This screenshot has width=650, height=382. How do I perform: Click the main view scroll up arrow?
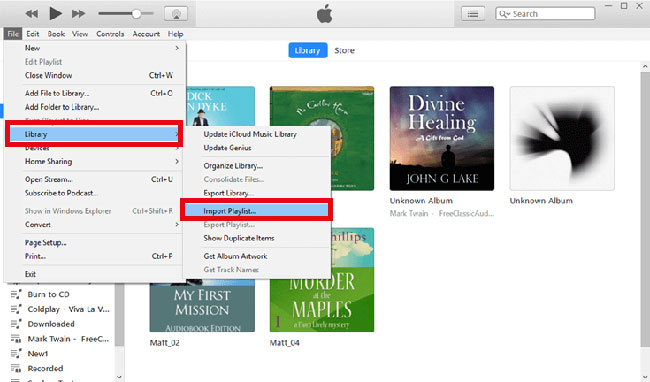tap(645, 67)
